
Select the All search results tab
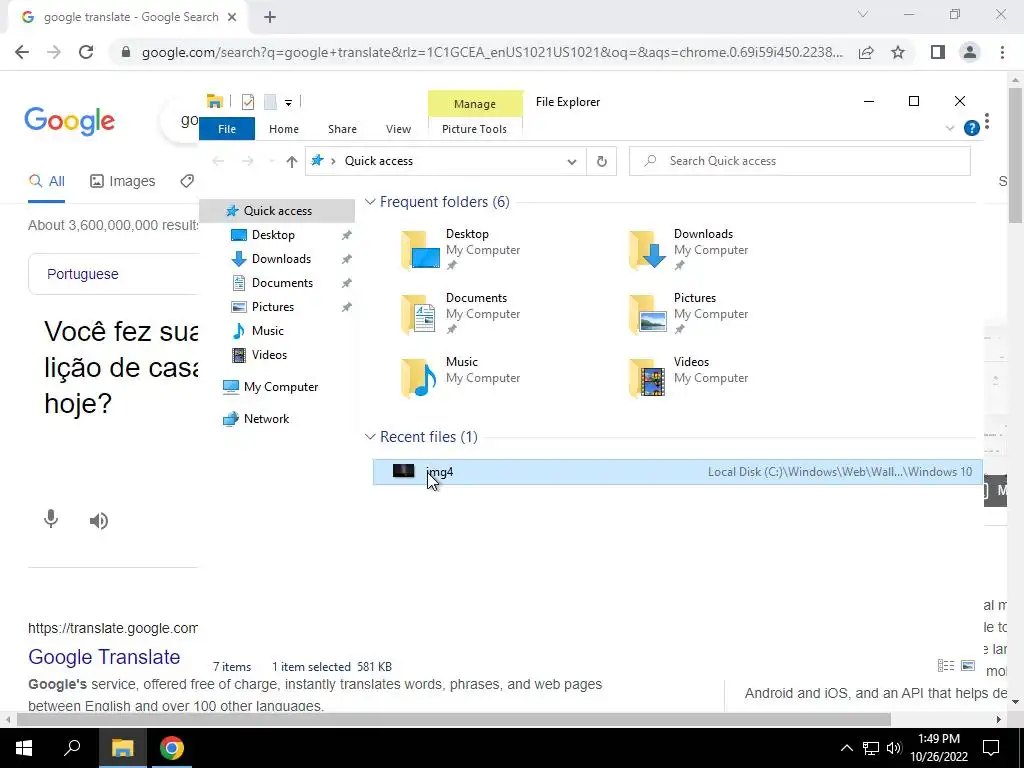coord(46,182)
